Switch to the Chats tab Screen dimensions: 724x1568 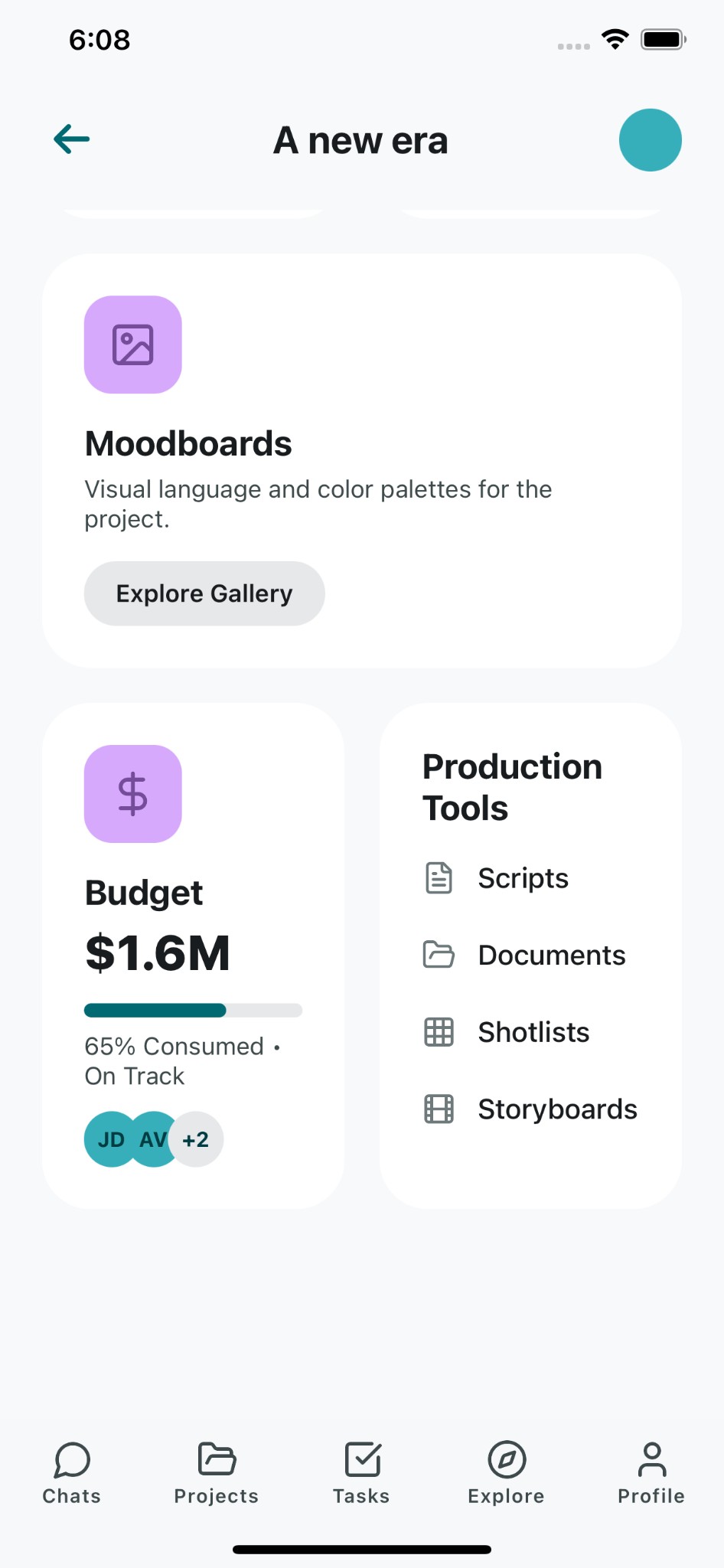pos(72,1473)
